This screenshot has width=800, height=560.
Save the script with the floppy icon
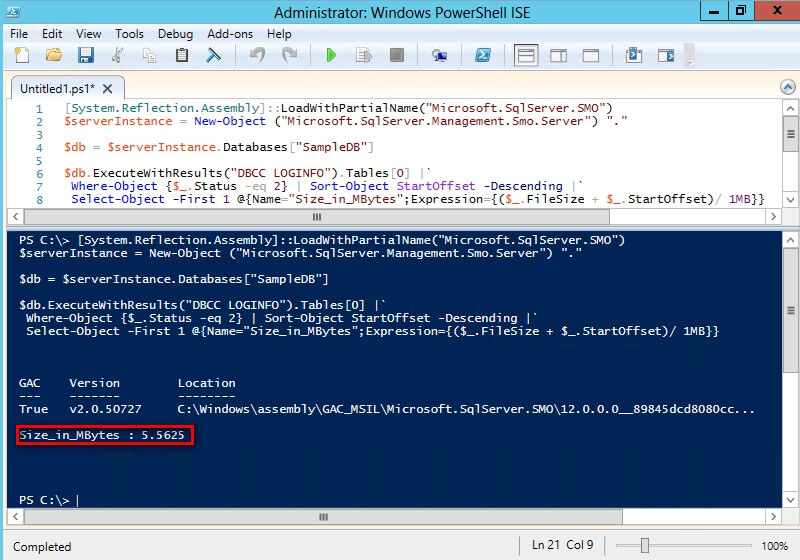[x=85, y=55]
